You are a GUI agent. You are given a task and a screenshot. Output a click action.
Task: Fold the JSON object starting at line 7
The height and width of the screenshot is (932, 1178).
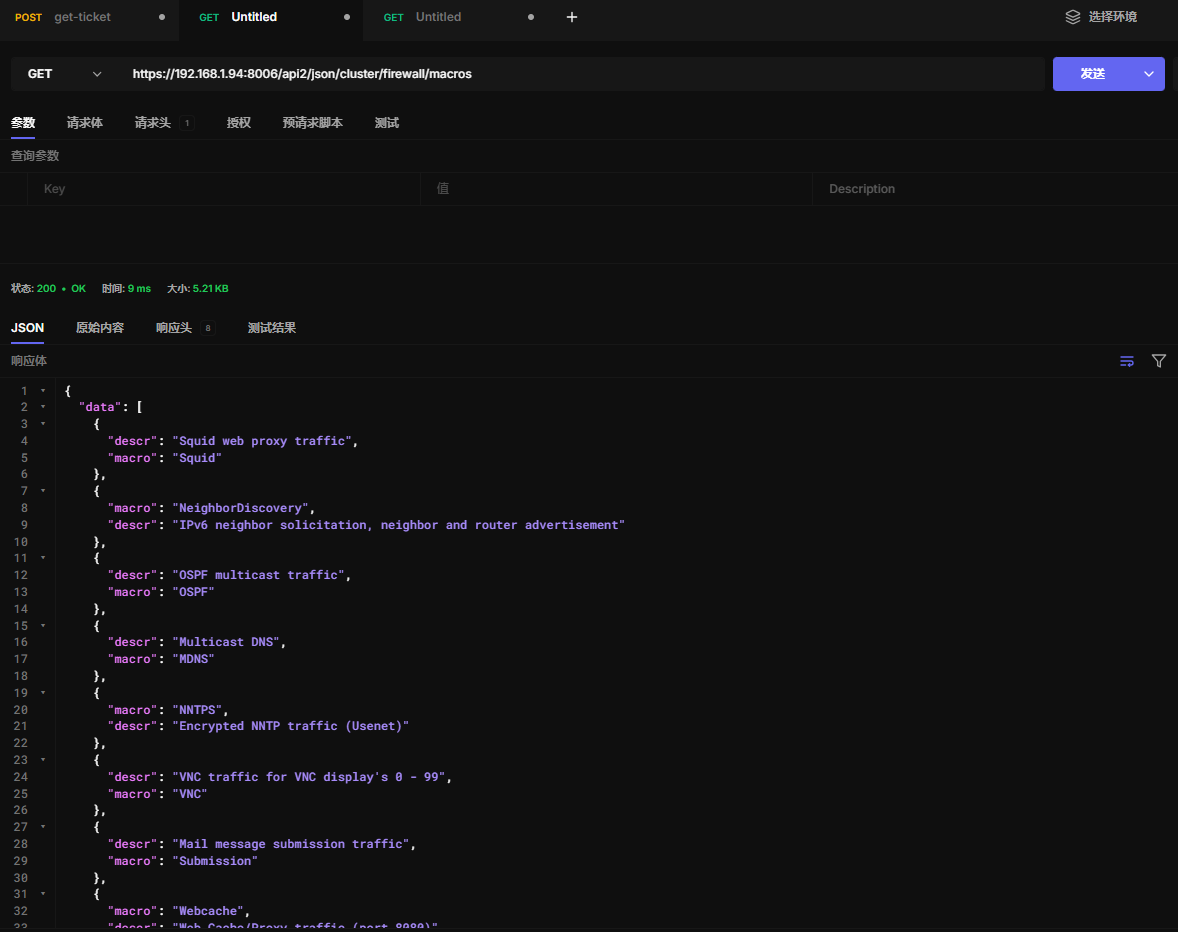(x=43, y=491)
